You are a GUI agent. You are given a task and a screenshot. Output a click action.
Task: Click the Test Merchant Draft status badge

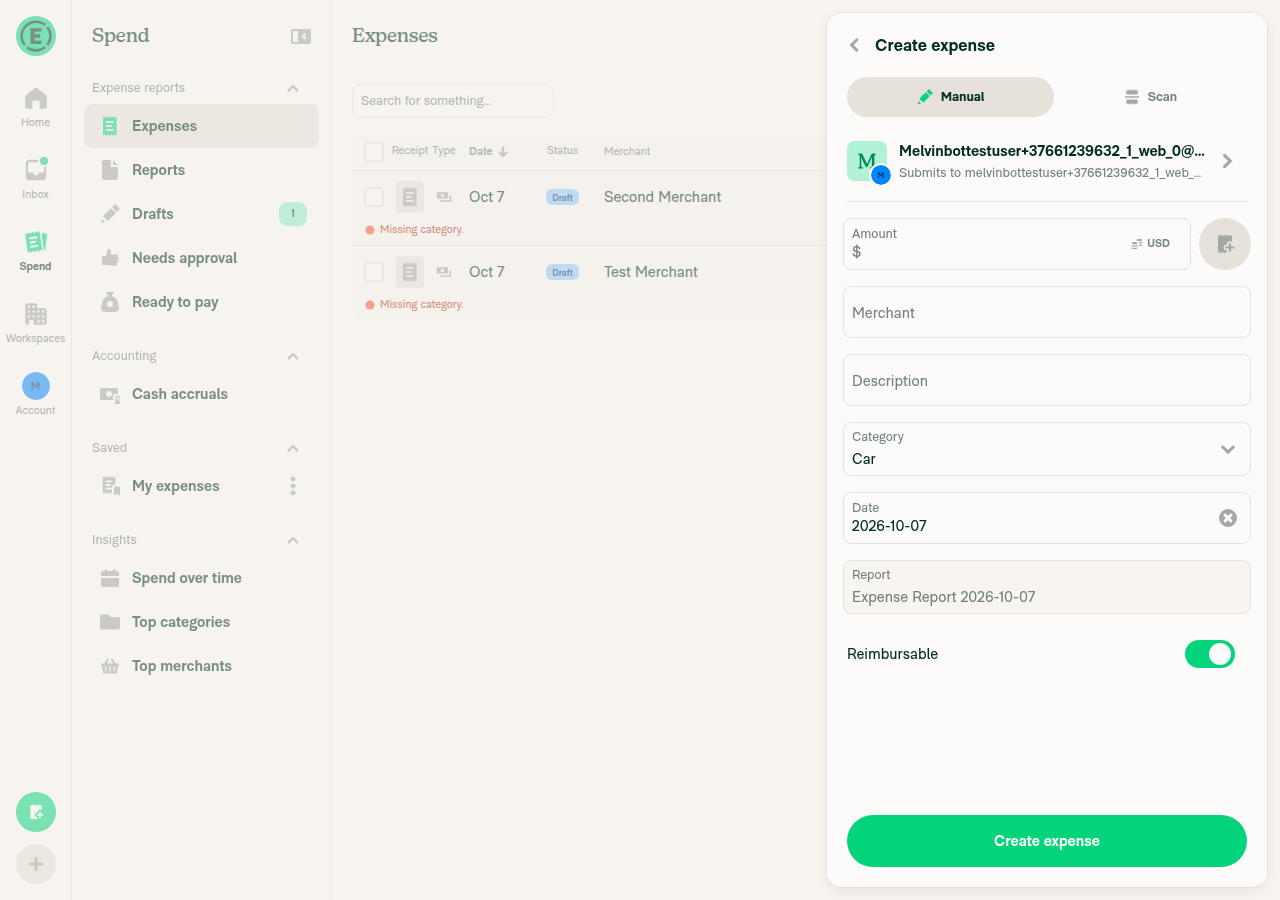[x=562, y=272]
